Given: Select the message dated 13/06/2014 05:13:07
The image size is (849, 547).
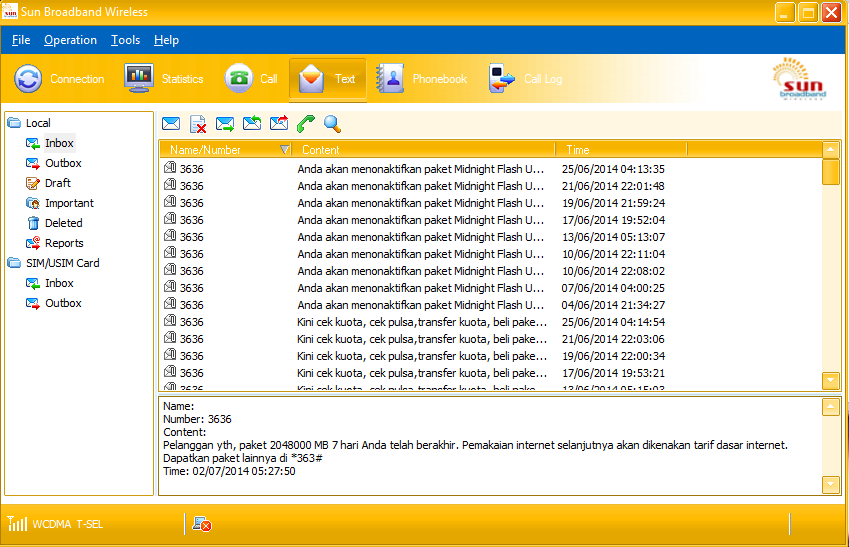Looking at the screenshot, I should [491, 237].
